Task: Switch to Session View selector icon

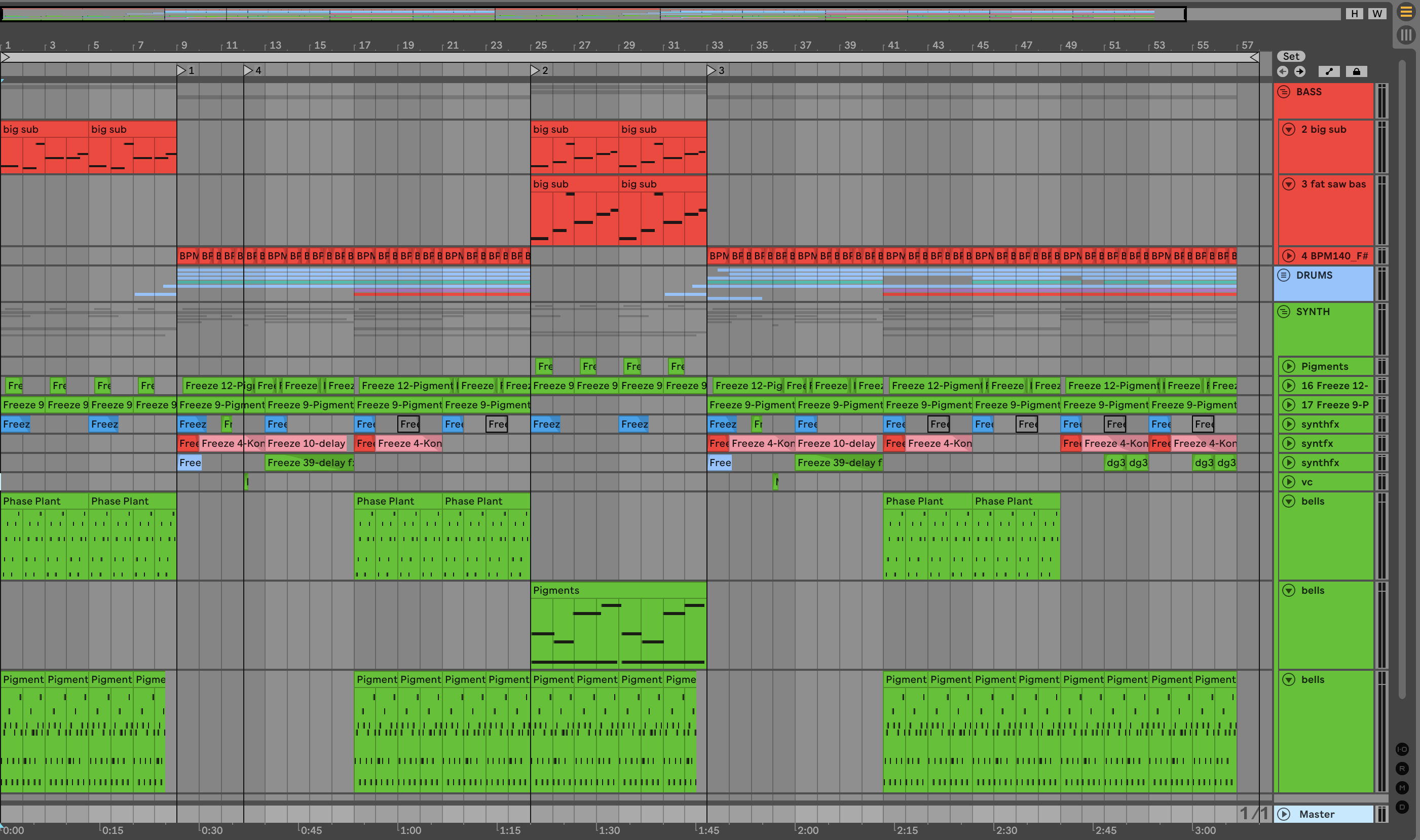Action: (1405, 35)
